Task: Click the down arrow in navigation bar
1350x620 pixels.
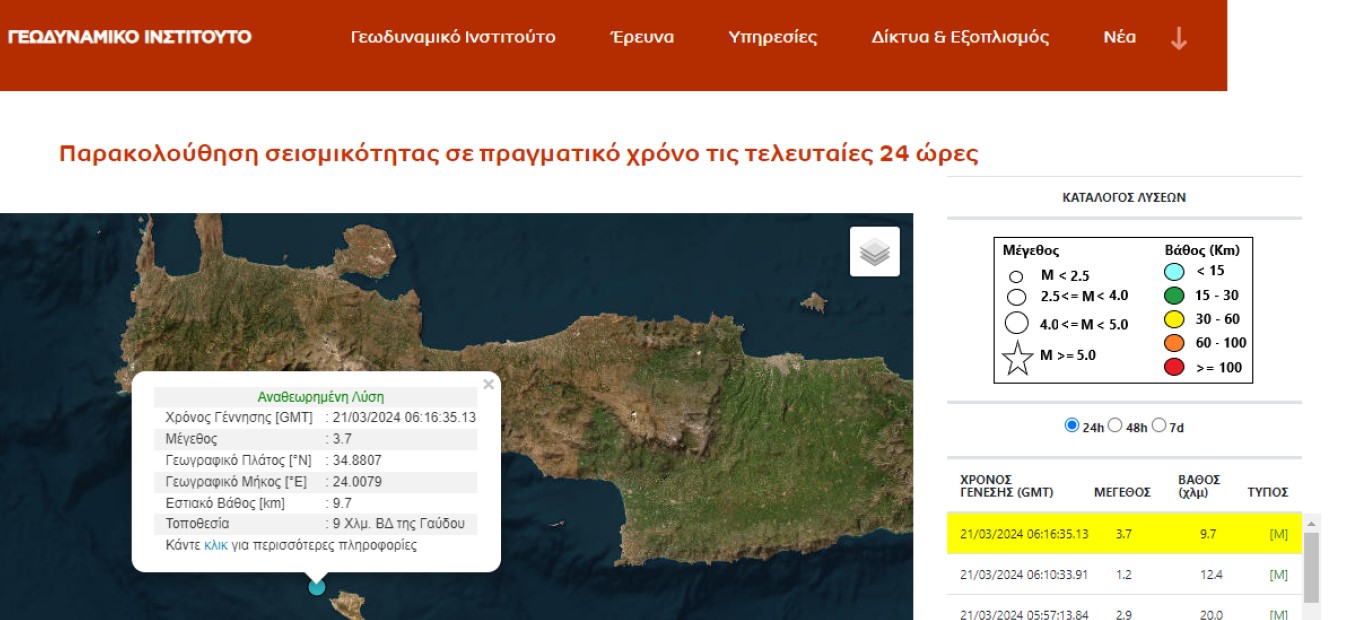Action: (x=1179, y=38)
